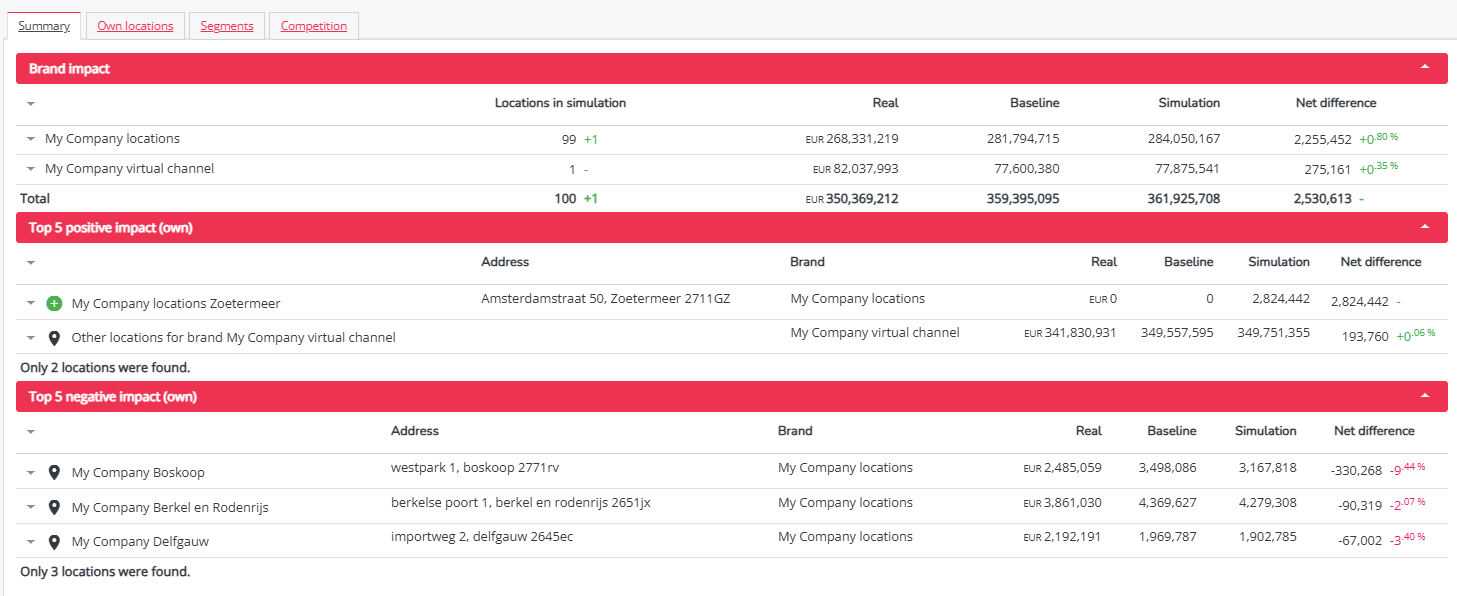This screenshot has width=1457, height=596.
Task: Expand the Zoetermeer location row arrow
Action: click(31, 303)
